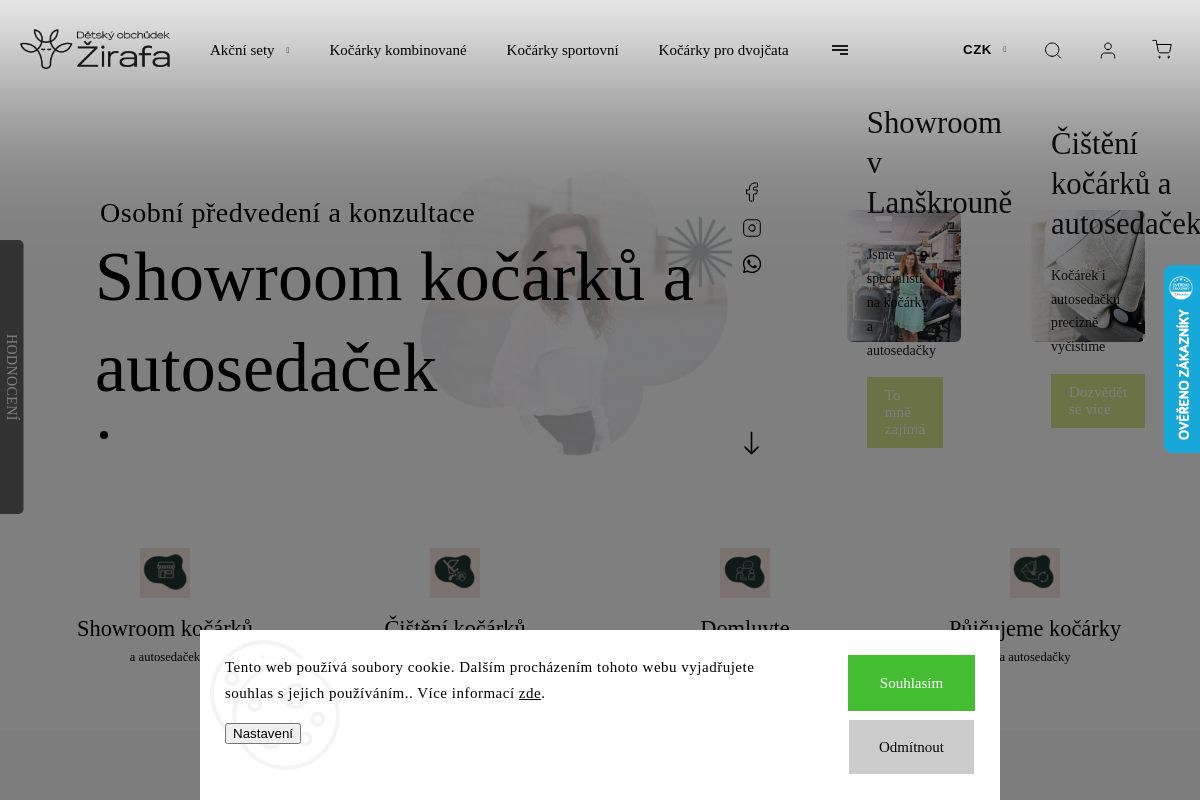Expand the CZK currency dropdown
This screenshot has height=800, width=1200.
[985, 50]
